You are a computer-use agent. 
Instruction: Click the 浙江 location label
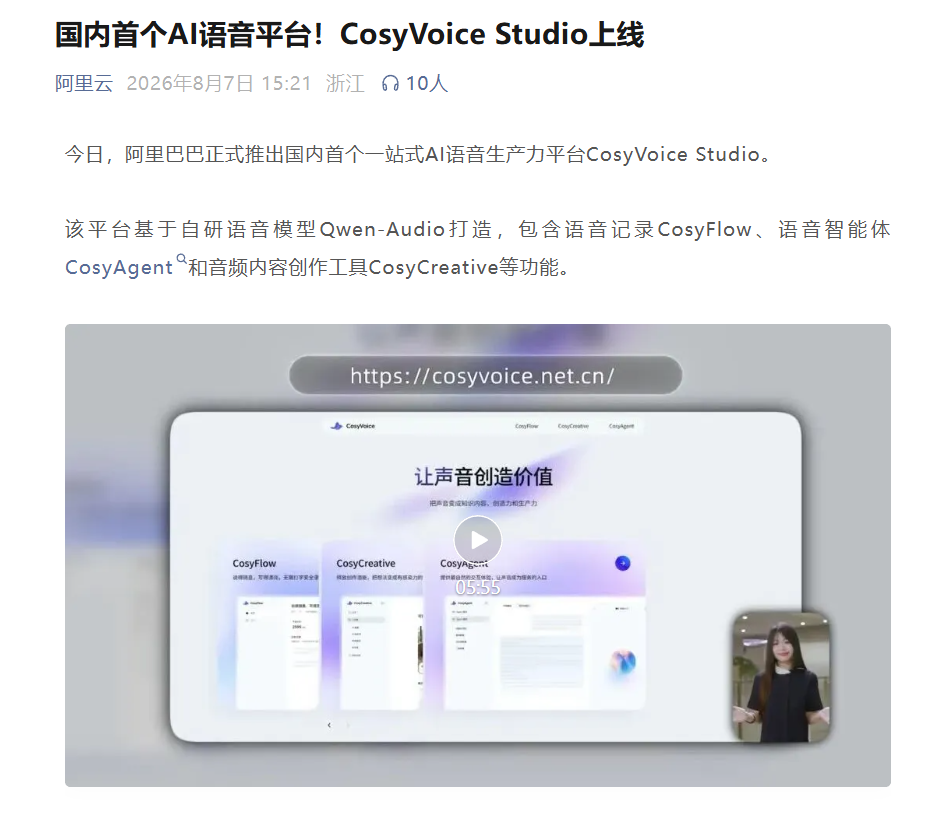click(x=345, y=83)
